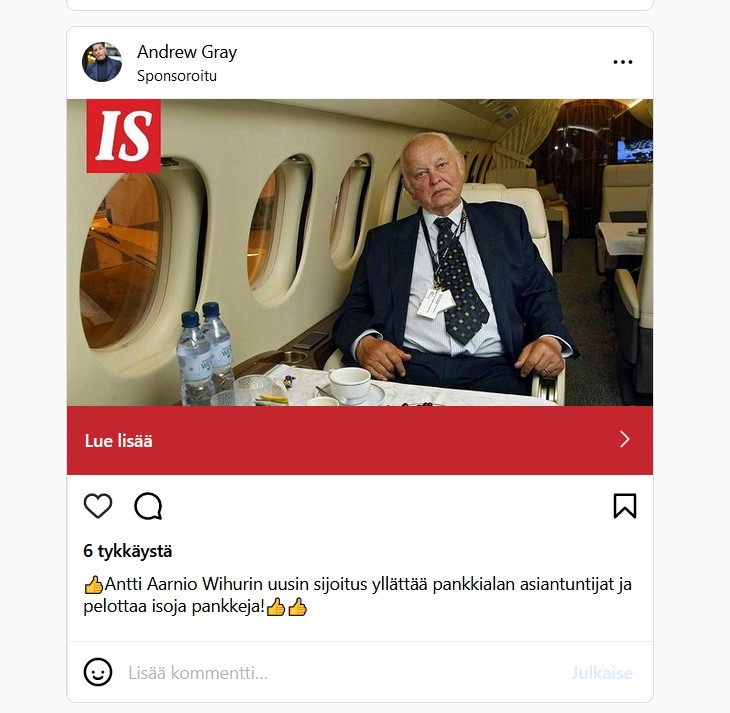This screenshot has height=713, width=730.
Task: Click the arrow chevron on the red banner
Action: click(x=625, y=439)
